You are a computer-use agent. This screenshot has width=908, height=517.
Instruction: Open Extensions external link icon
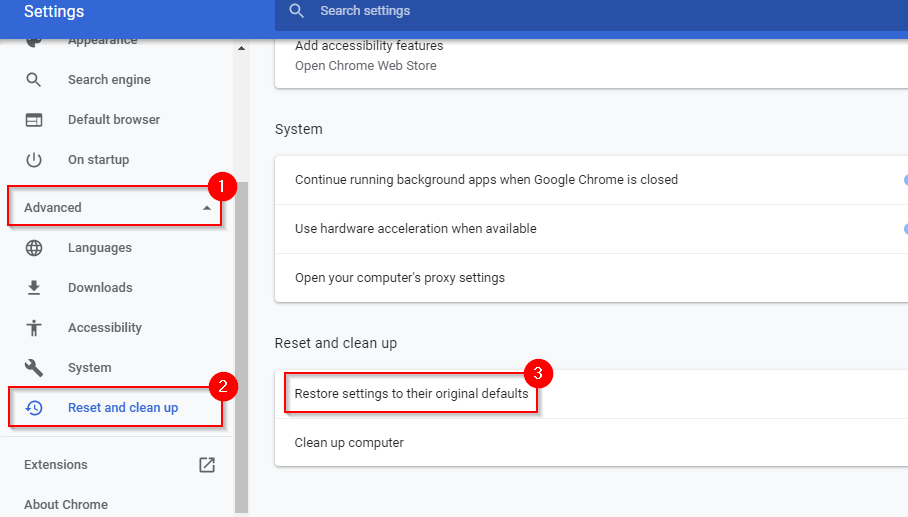click(x=207, y=465)
